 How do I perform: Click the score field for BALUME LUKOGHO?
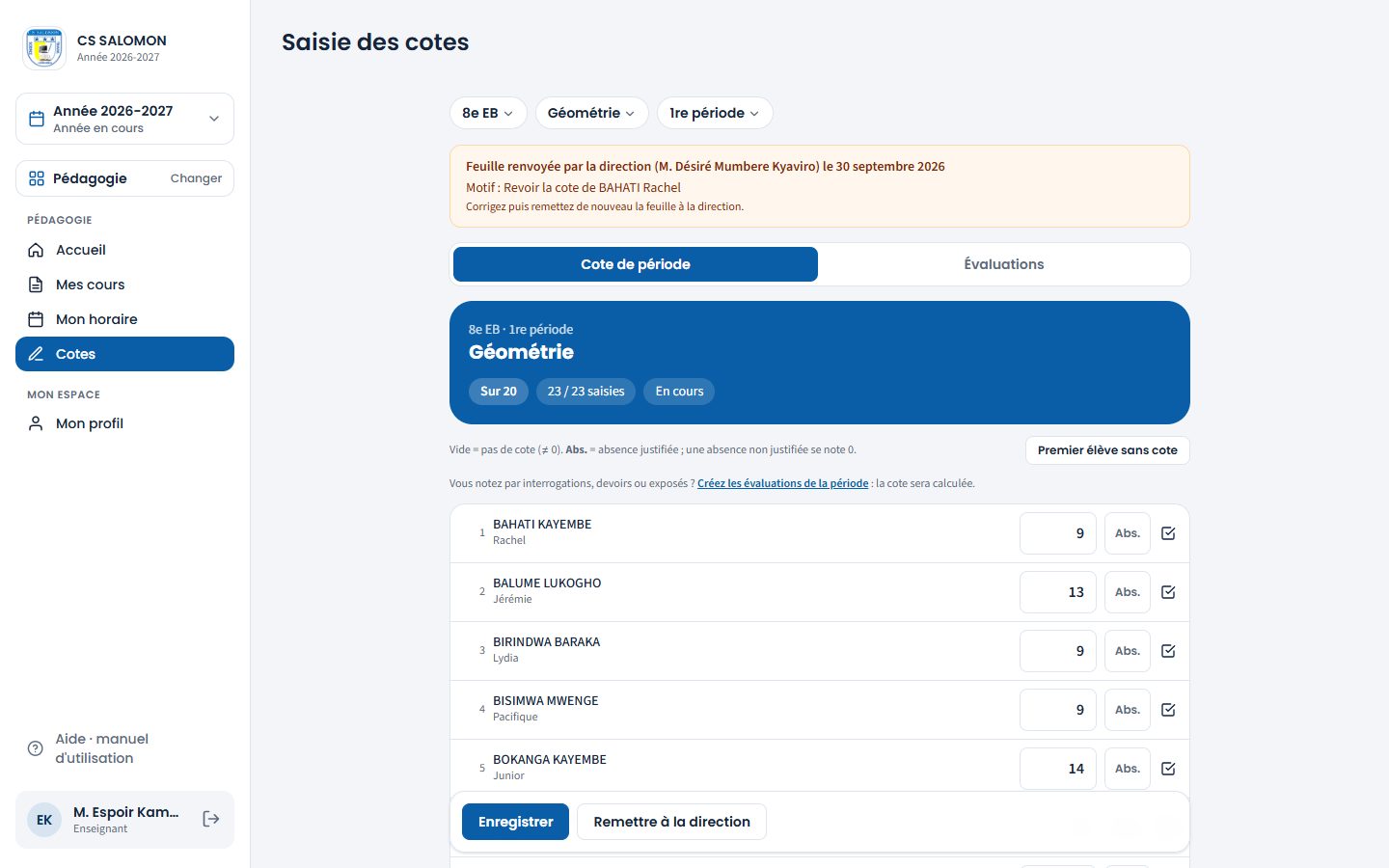coord(1058,592)
